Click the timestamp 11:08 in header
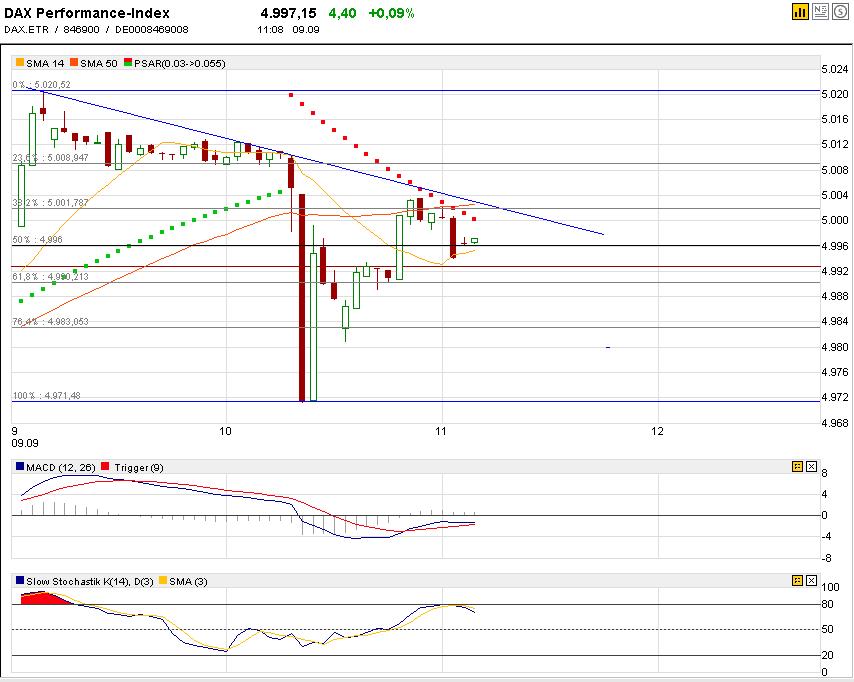 [271, 29]
